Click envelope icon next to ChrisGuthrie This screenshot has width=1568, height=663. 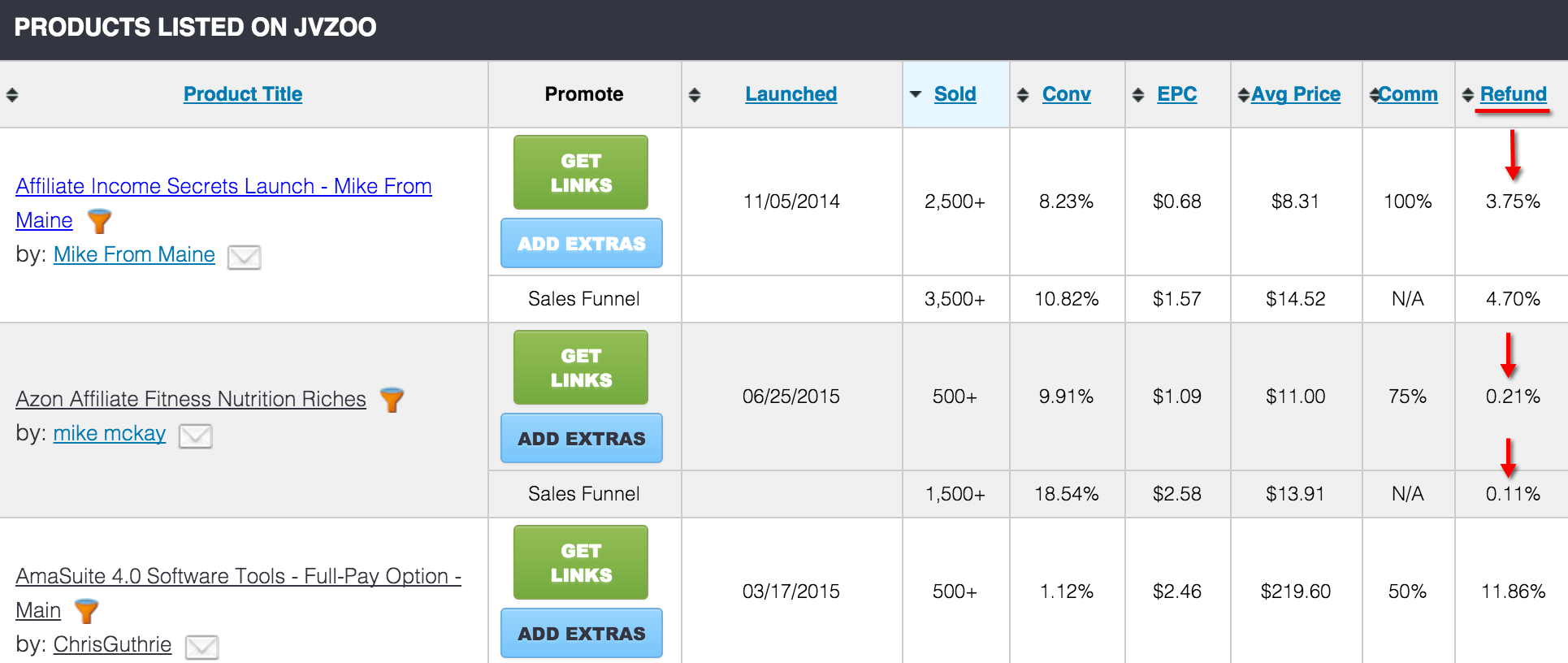[x=201, y=647]
